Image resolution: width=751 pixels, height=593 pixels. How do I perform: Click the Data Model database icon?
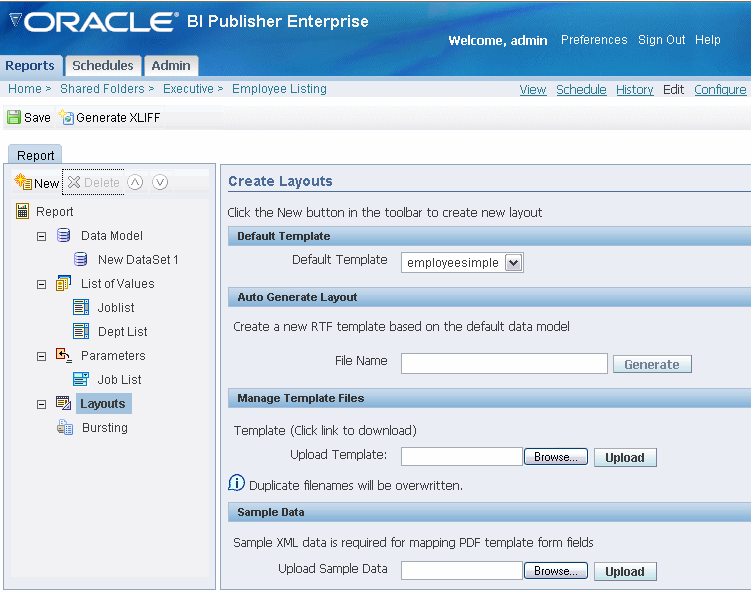tap(64, 235)
